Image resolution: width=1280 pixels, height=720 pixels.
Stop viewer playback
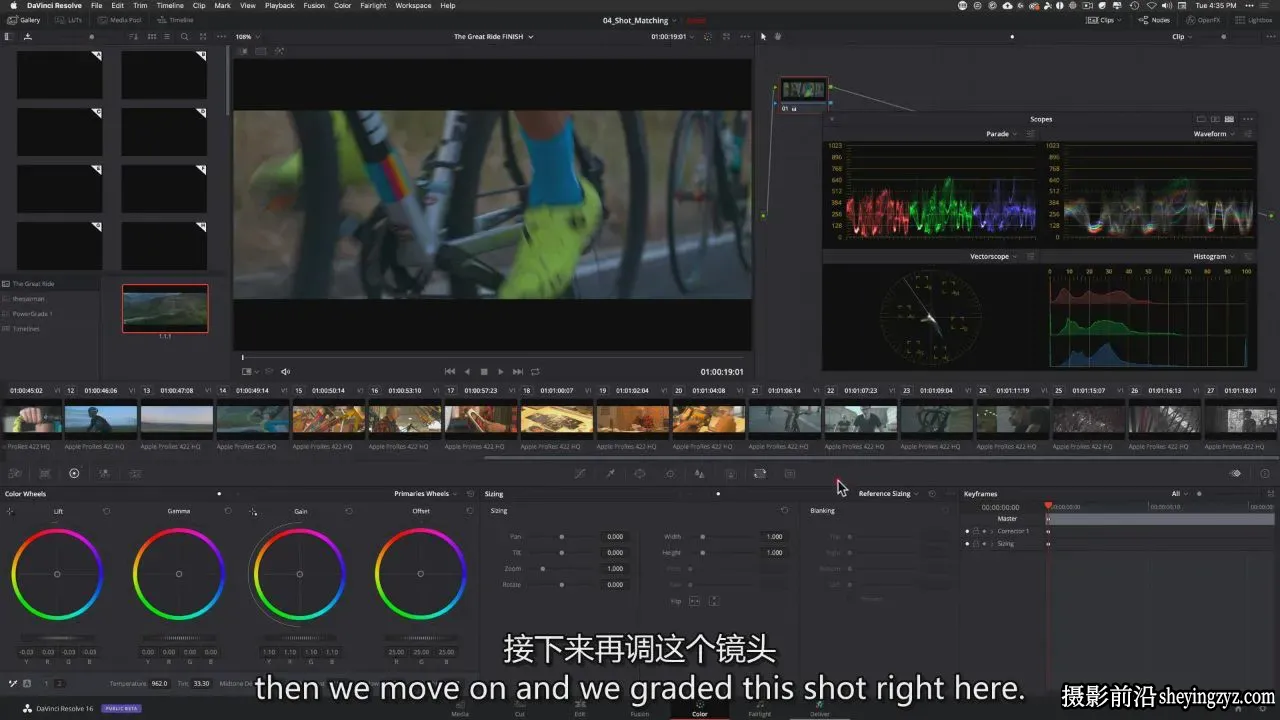[x=484, y=372]
